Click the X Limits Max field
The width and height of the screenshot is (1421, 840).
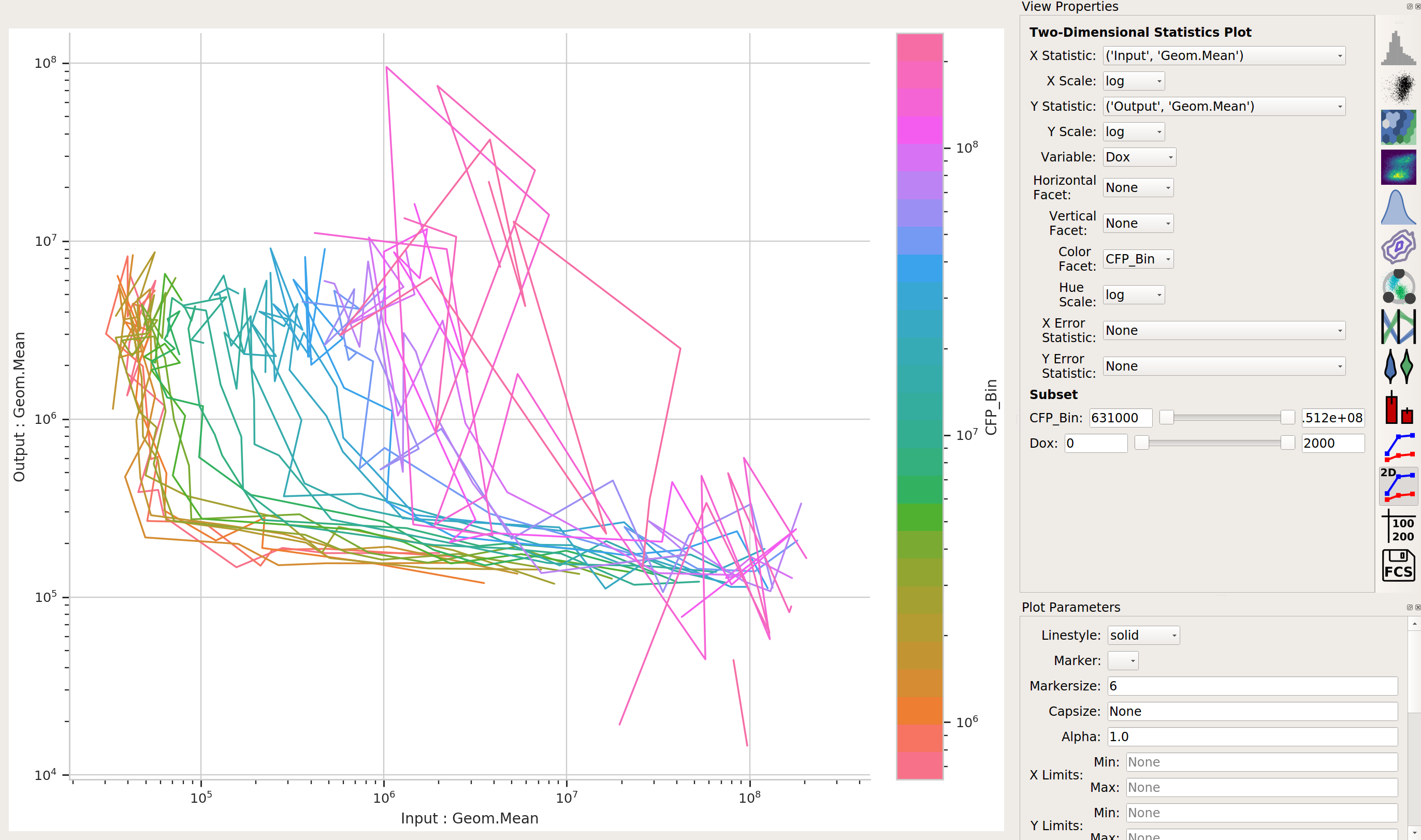[1262, 788]
